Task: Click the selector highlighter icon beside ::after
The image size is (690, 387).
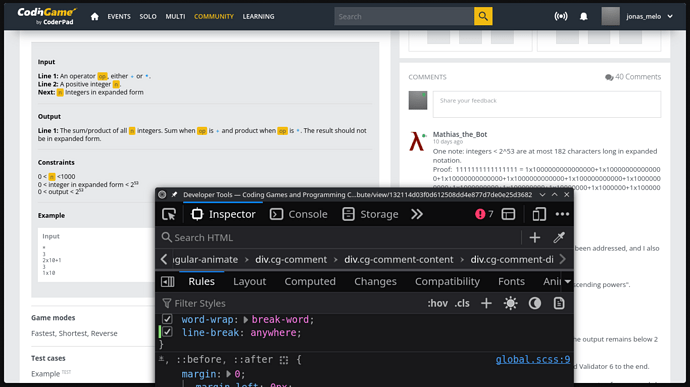Action: click(x=284, y=360)
